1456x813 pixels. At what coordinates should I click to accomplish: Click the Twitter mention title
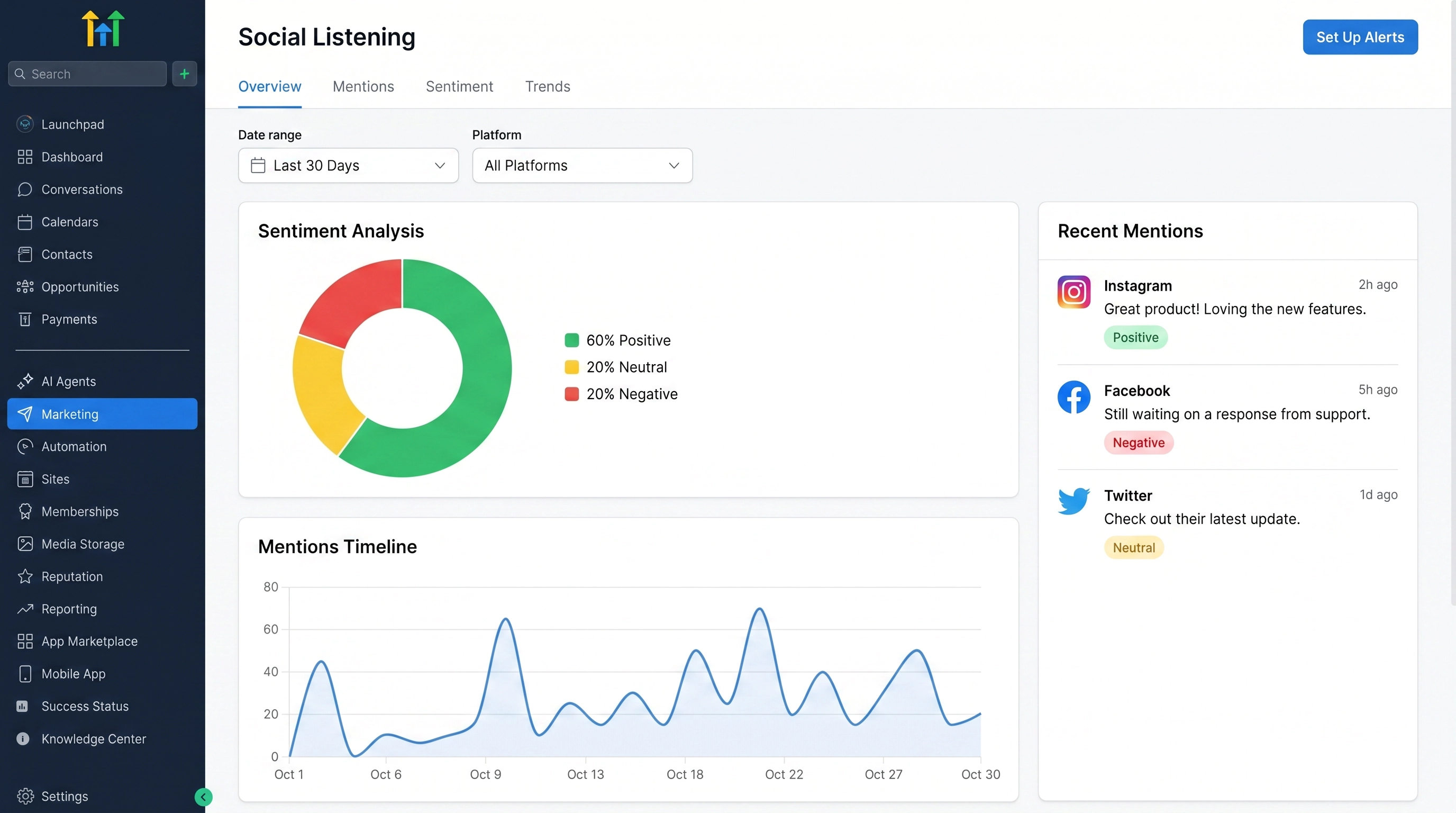(x=1127, y=496)
